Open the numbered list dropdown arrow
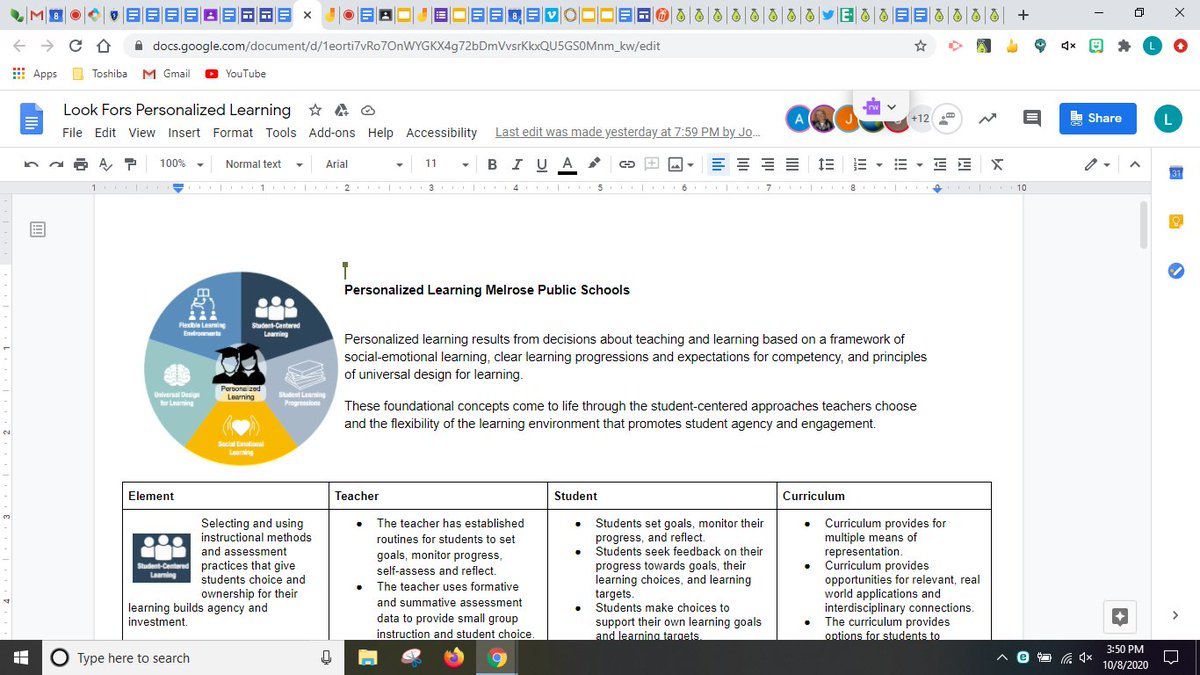1200x675 pixels. point(877,165)
